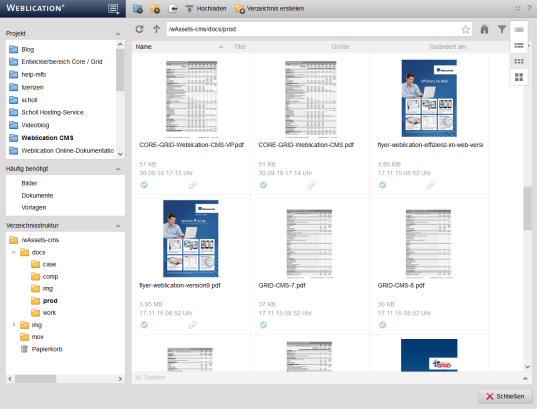
Task: Click the back arrow icon in toolbar
Action: coord(173,9)
